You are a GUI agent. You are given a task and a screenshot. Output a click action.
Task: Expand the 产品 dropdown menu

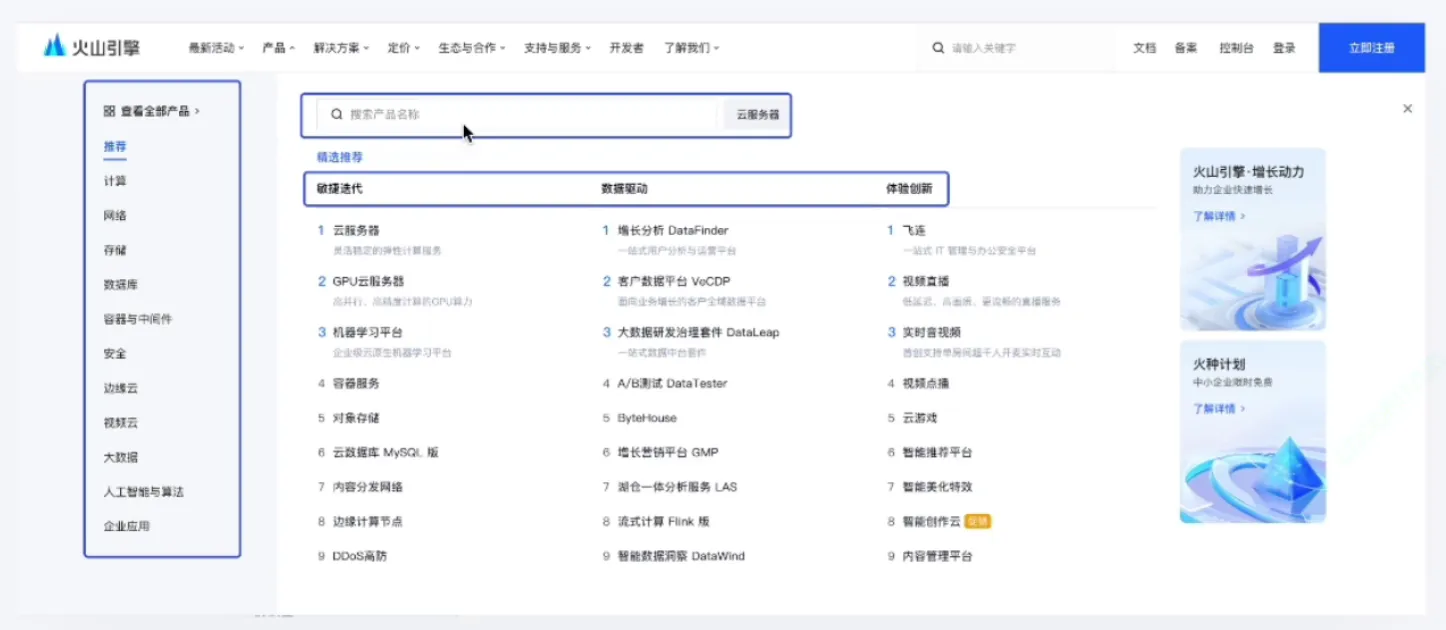click(x=278, y=47)
